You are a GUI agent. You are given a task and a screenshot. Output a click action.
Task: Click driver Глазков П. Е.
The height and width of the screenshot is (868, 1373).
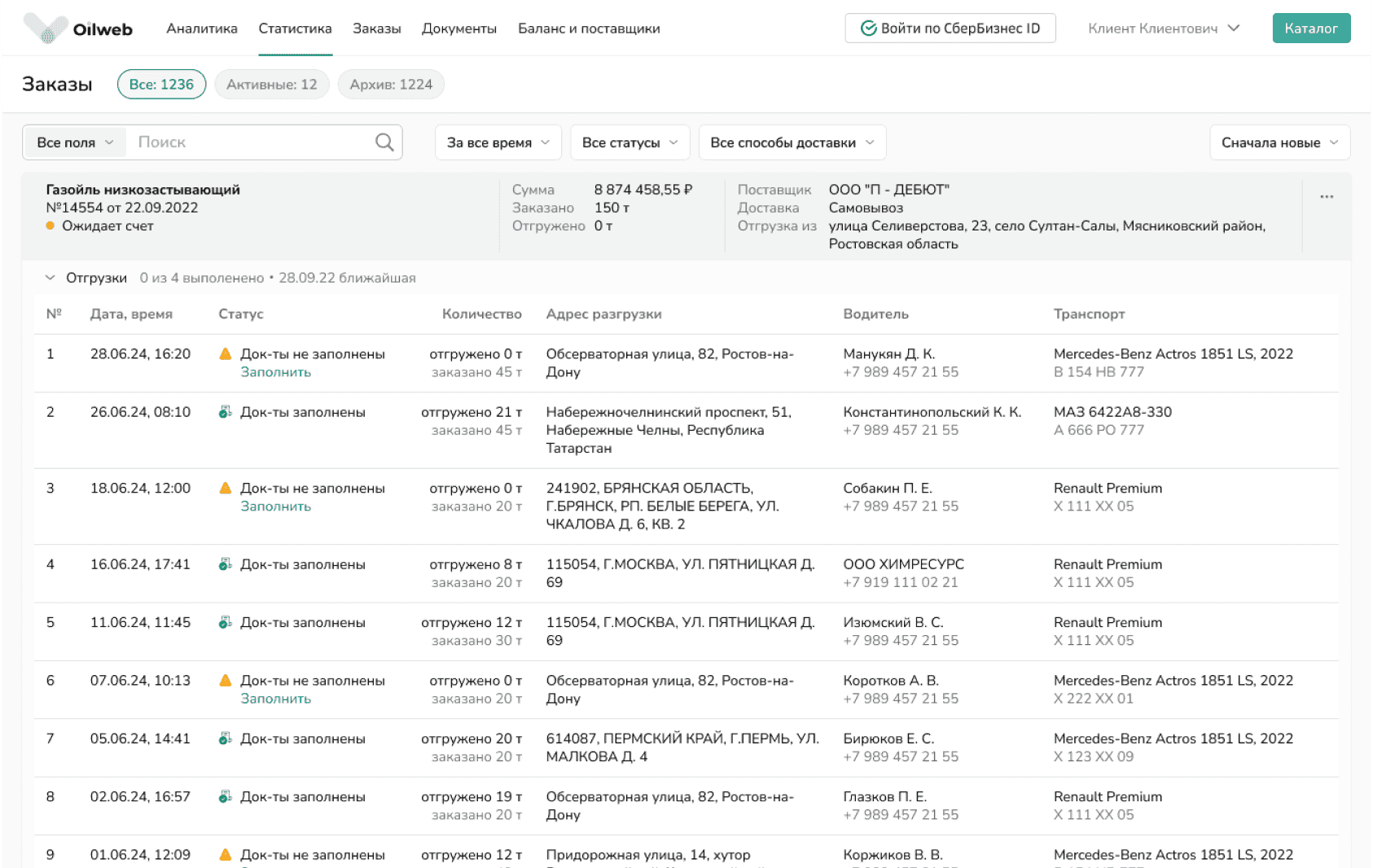(x=885, y=796)
